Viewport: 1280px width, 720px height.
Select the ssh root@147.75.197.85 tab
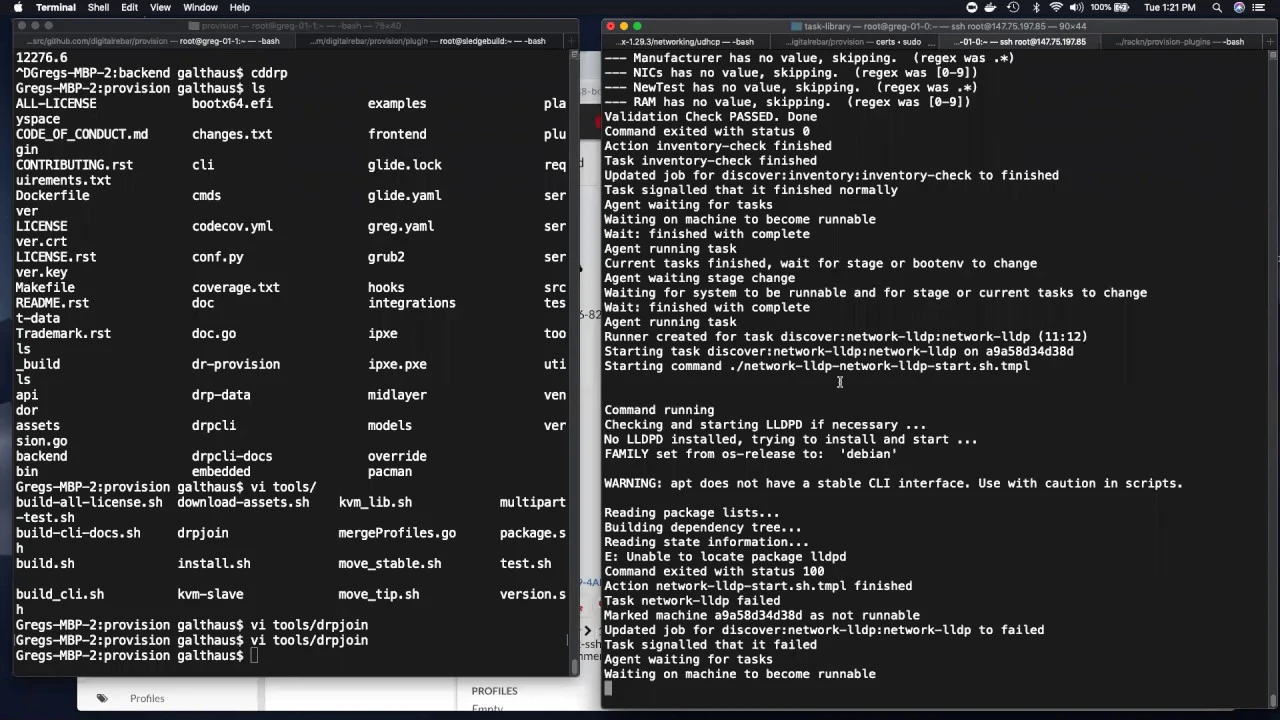(x=1022, y=42)
